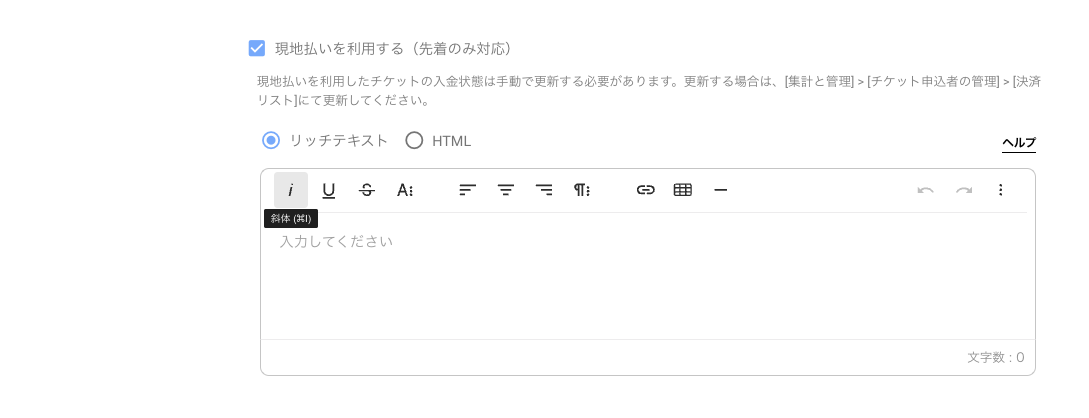The width and height of the screenshot is (1089, 418).
Task: Align text to the right
Action: (544, 190)
